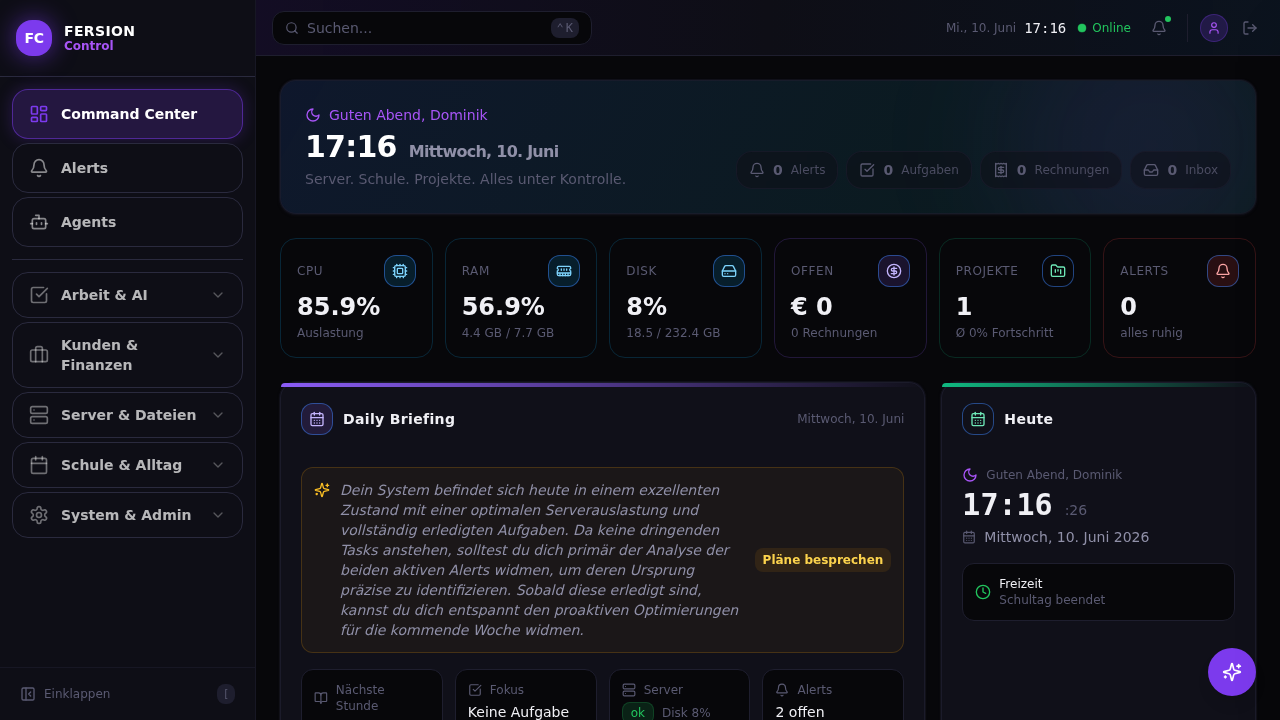Collapse sidebar with Einklappen
The image size is (1280, 720).
click(127, 694)
